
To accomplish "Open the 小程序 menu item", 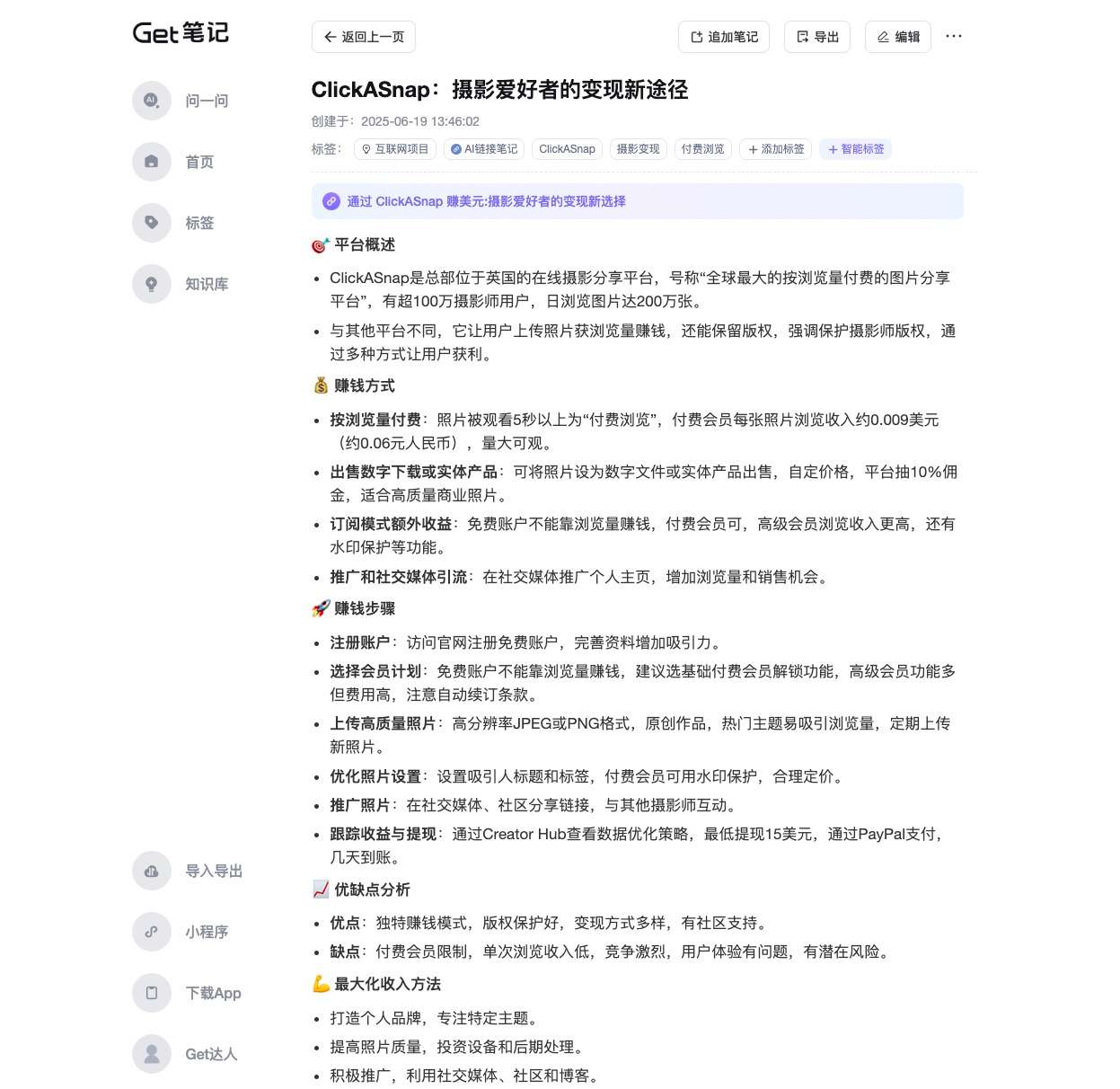I will pos(207,932).
